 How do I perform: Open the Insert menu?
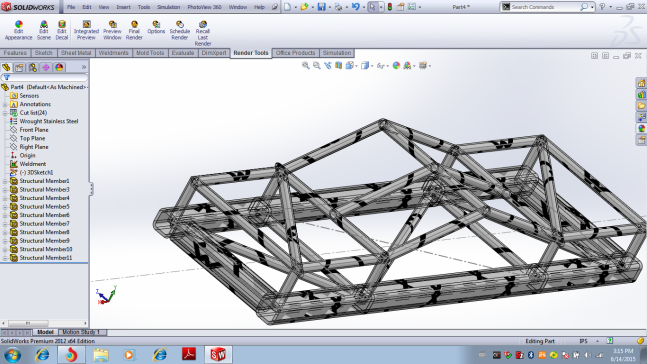pos(123,7)
